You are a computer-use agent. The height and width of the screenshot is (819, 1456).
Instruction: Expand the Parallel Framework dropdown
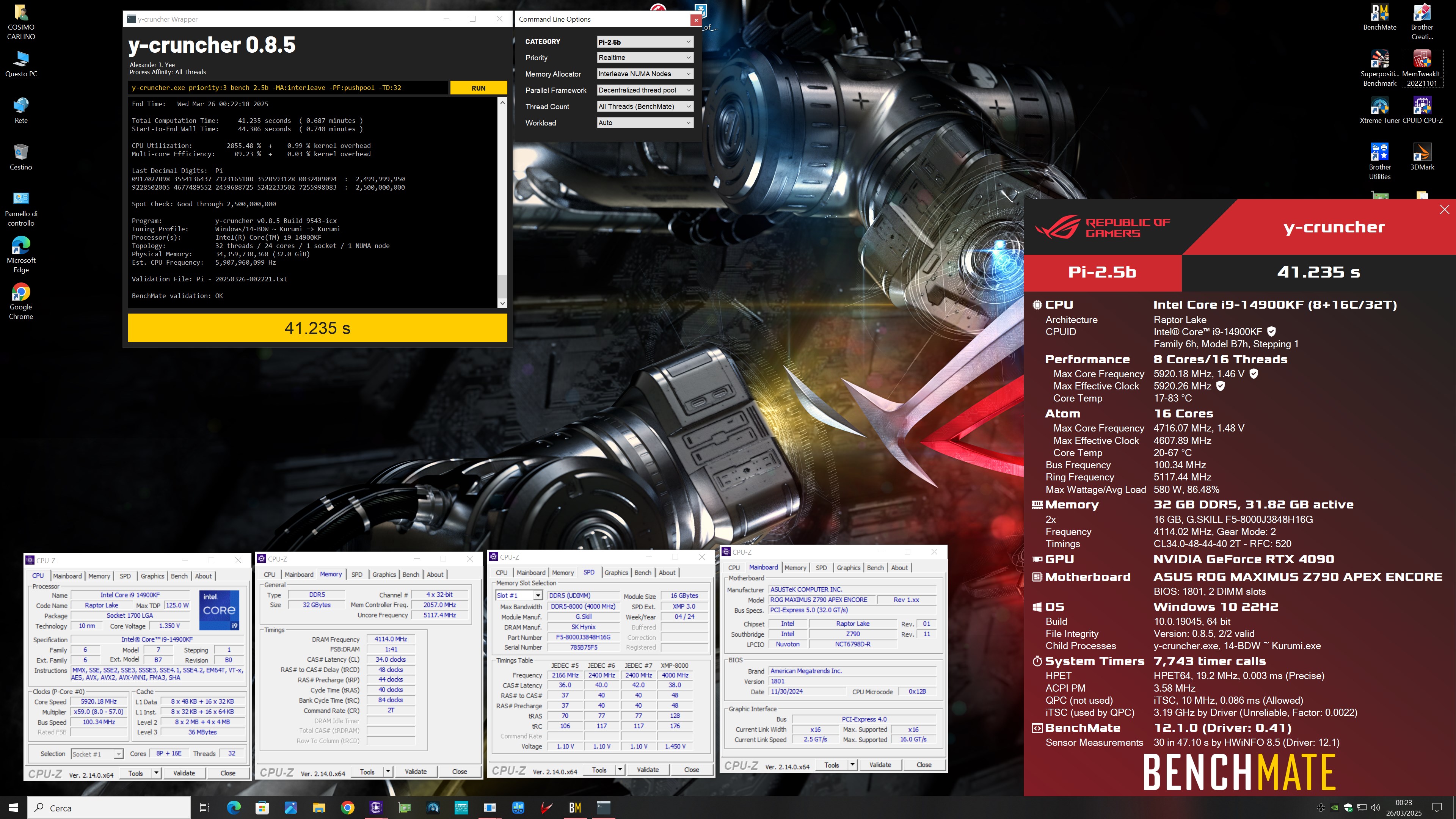tap(645, 91)
